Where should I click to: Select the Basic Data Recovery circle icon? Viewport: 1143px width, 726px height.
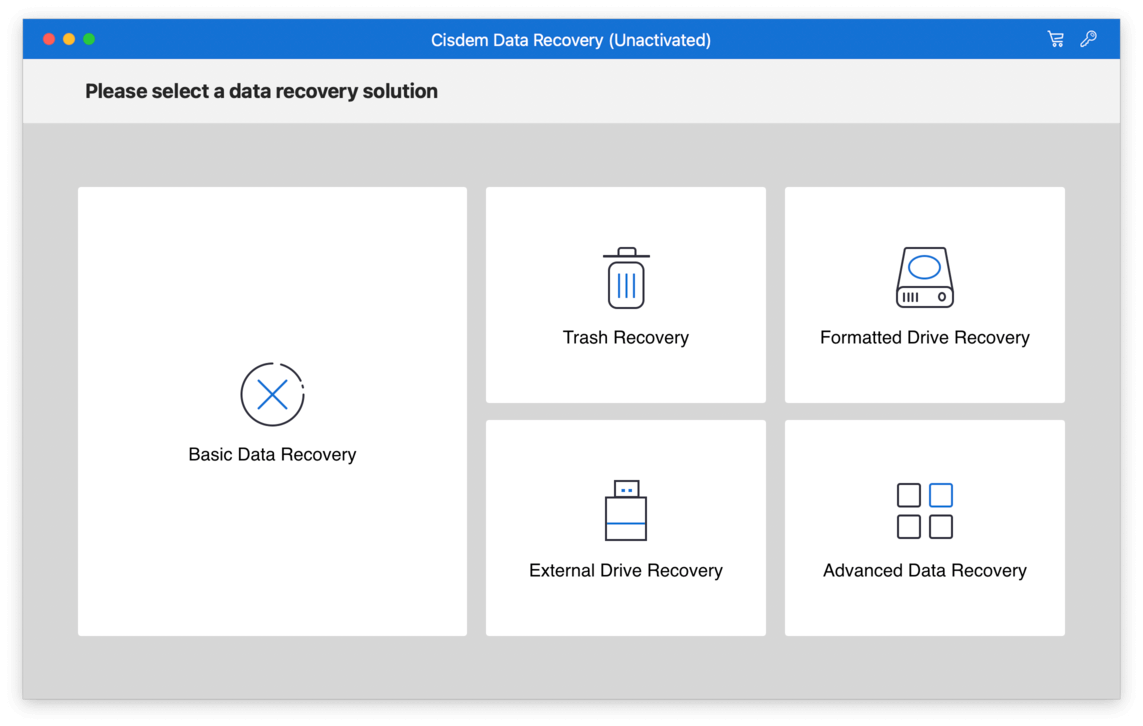273,394
